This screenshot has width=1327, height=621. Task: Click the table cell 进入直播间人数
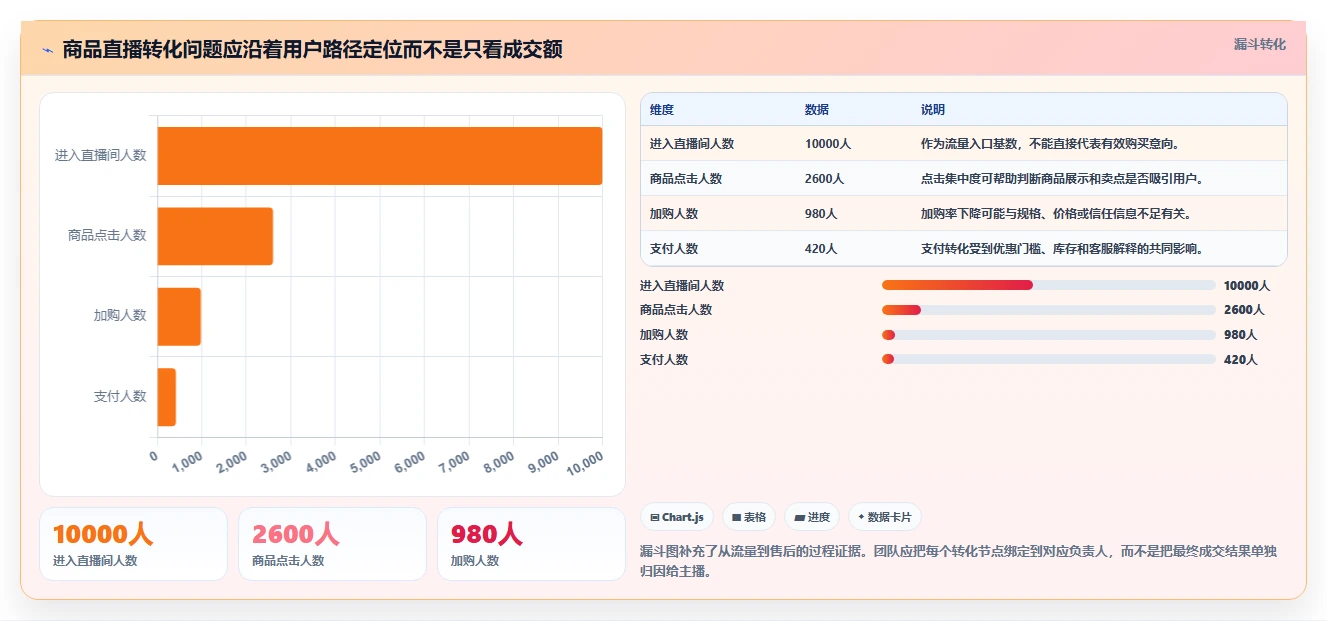pyautogui.click(x=692, y=144)
